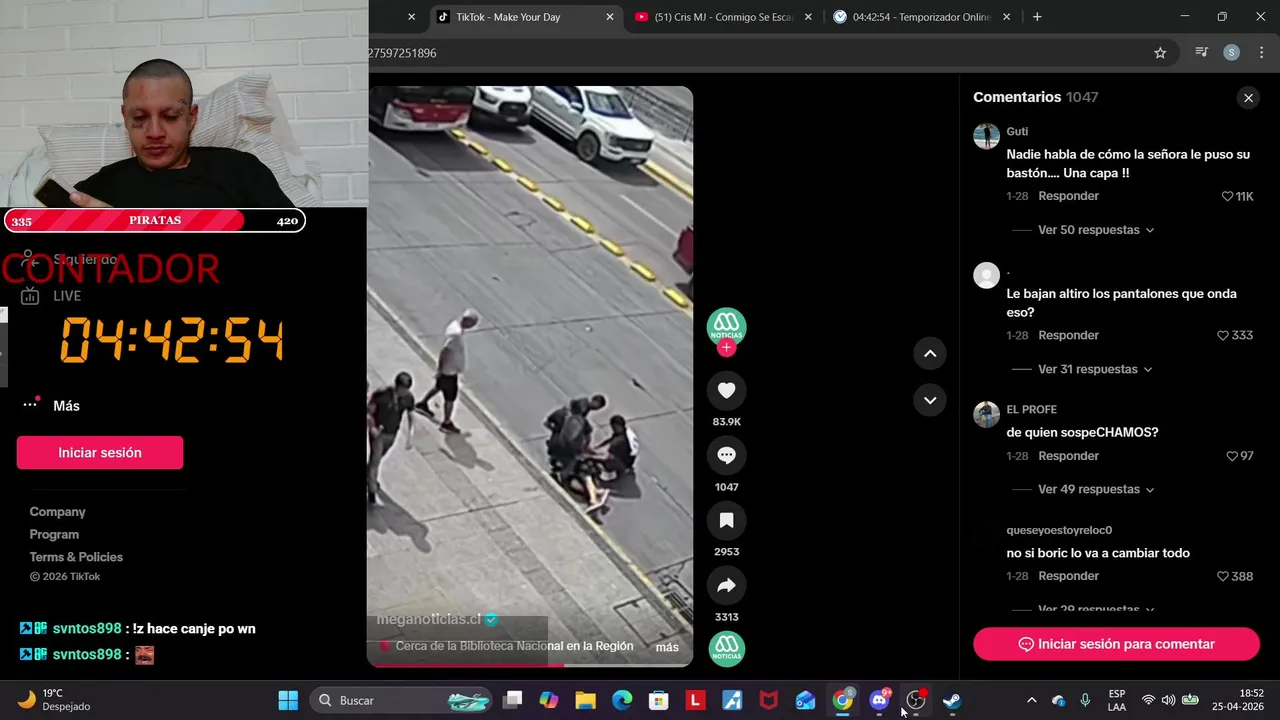Reply to Guti's comment via Responder

point(1068,196)
